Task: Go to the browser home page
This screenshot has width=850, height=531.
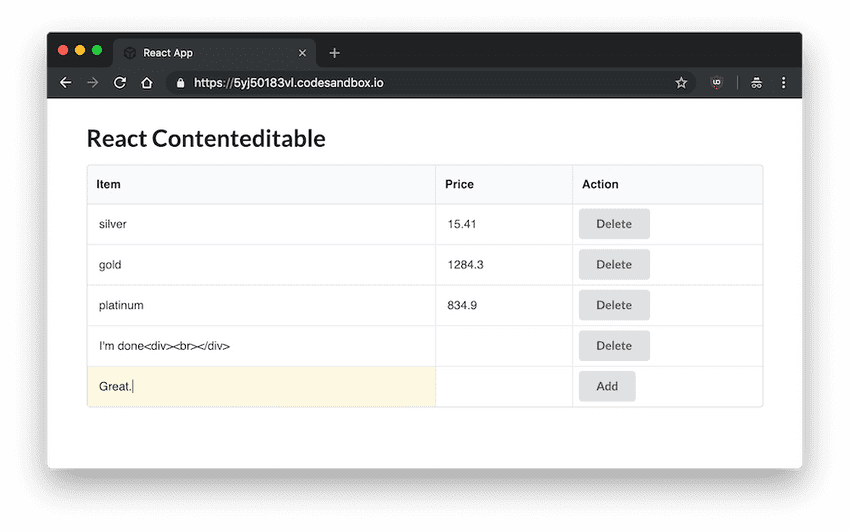Action: click(146, 83)
